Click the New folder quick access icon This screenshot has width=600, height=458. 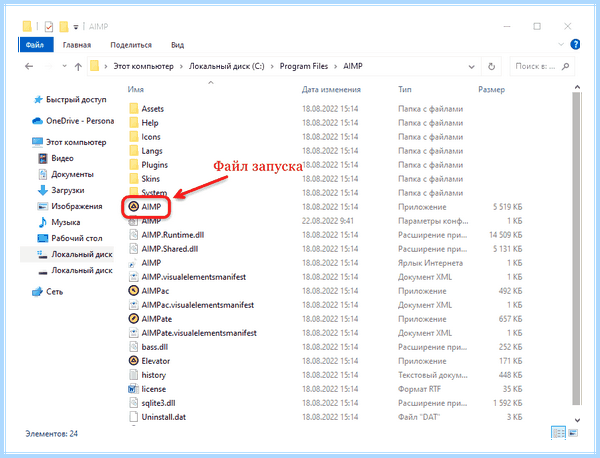(x=64, y=26)
